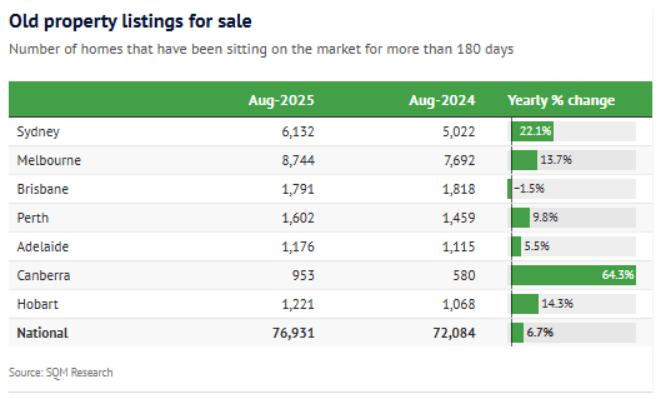Image resolution: width=667 pixels, height=399 pixels.
Task: Select the Melbourne row label
Action: tap(49, 160)
